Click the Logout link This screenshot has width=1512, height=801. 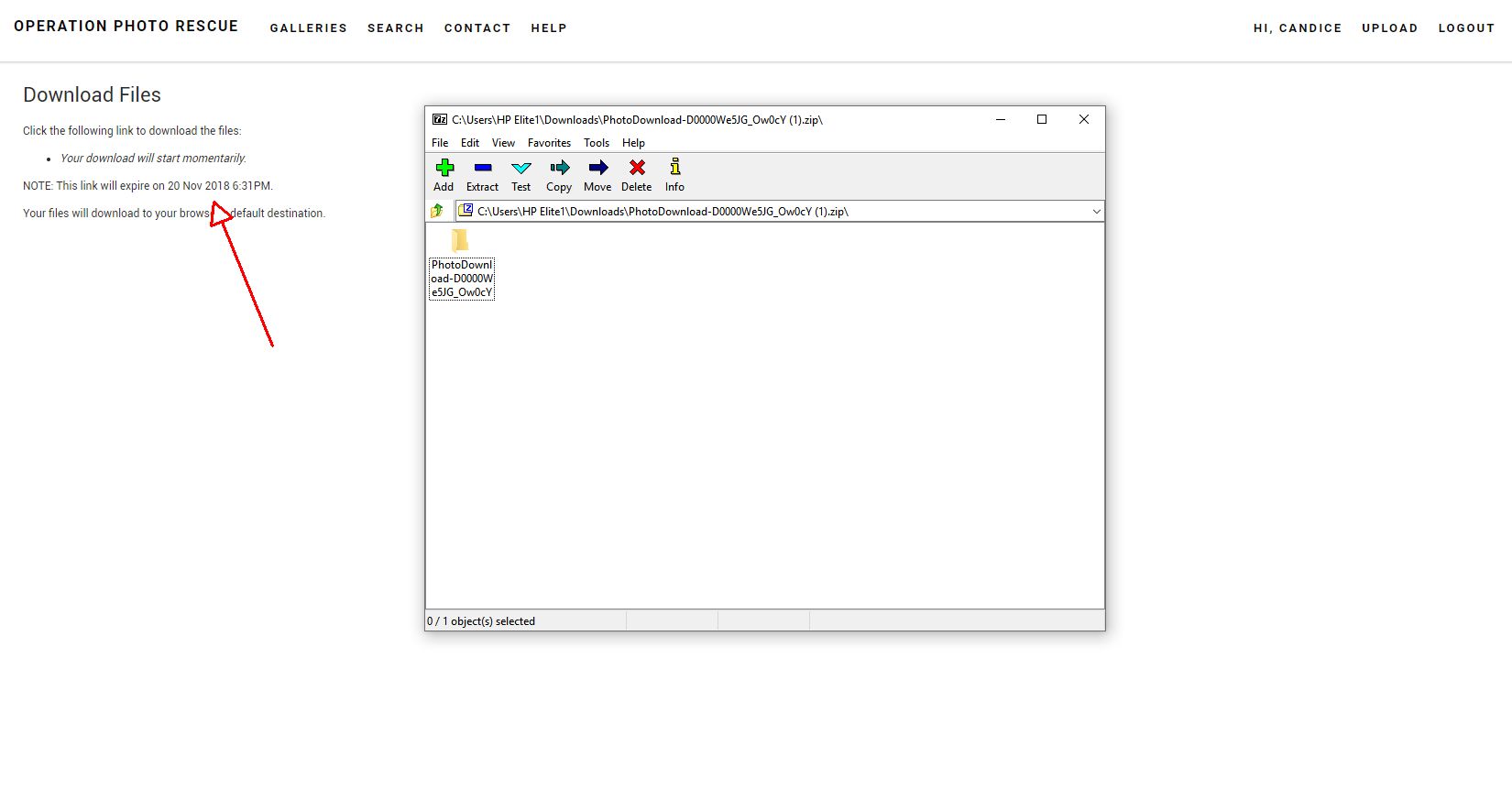click(1466, 28)
